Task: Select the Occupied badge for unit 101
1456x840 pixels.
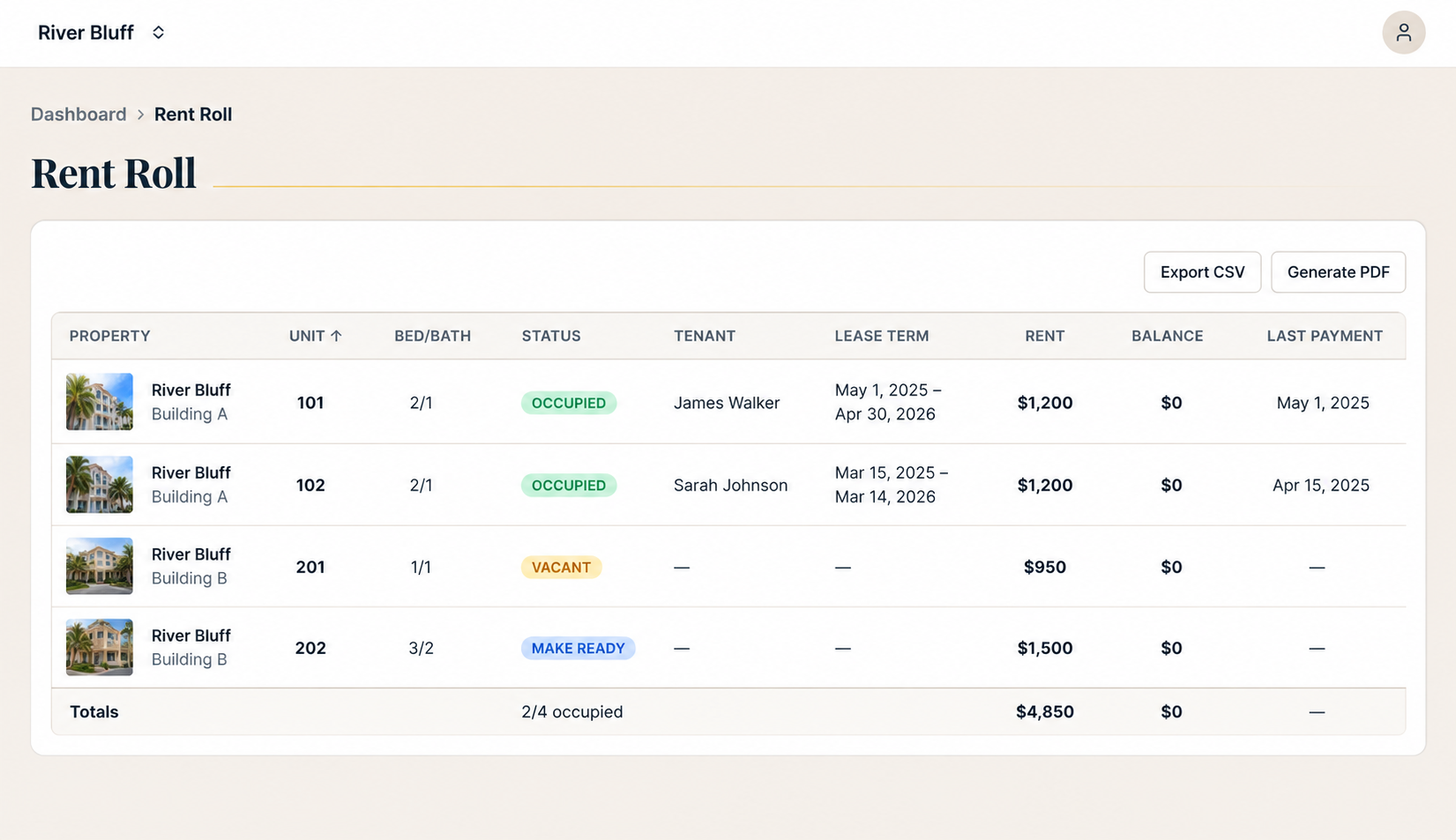Action: tap(569, 403)
